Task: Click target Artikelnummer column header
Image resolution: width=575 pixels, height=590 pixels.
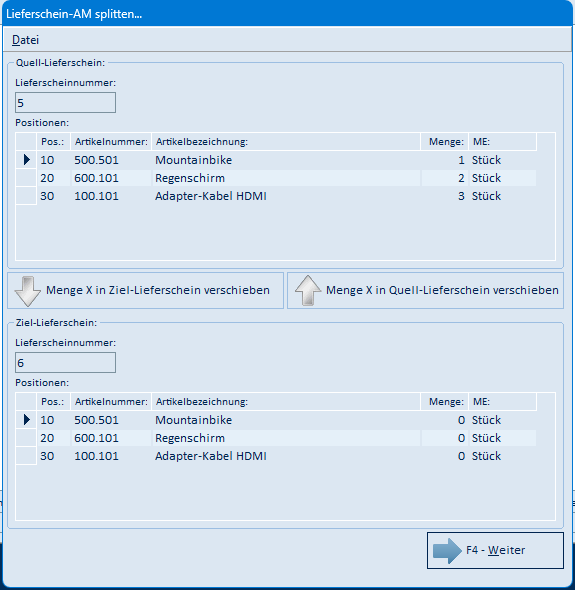Action: [x=111, y=402]
